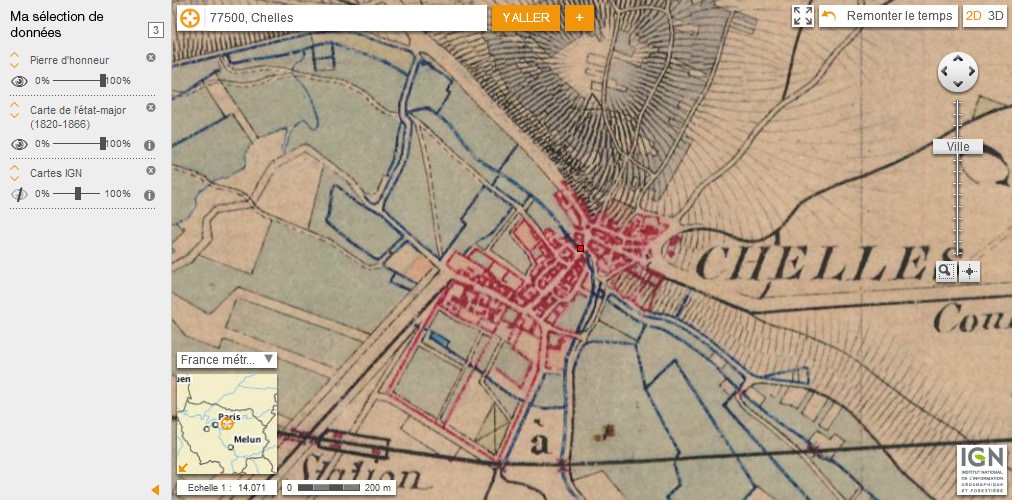Move Carte de l'état-major layer up
Screen dimensions: 1012x500
[x=14, y=106]
